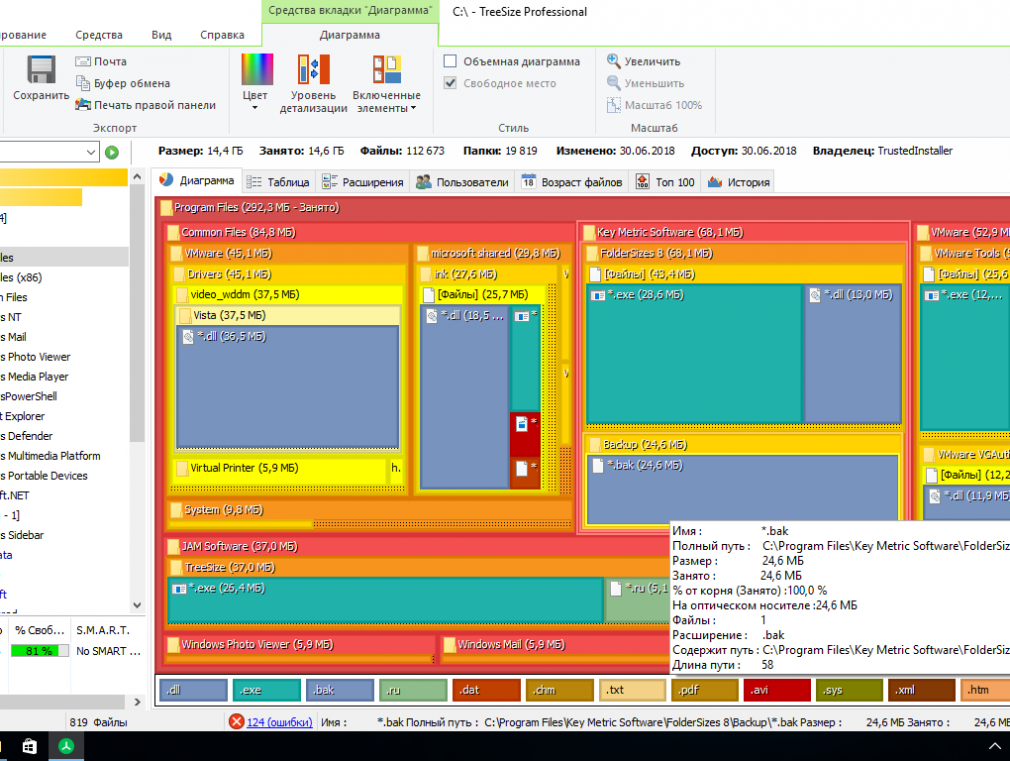Click the .sys legend color swatch

(849, 690)
